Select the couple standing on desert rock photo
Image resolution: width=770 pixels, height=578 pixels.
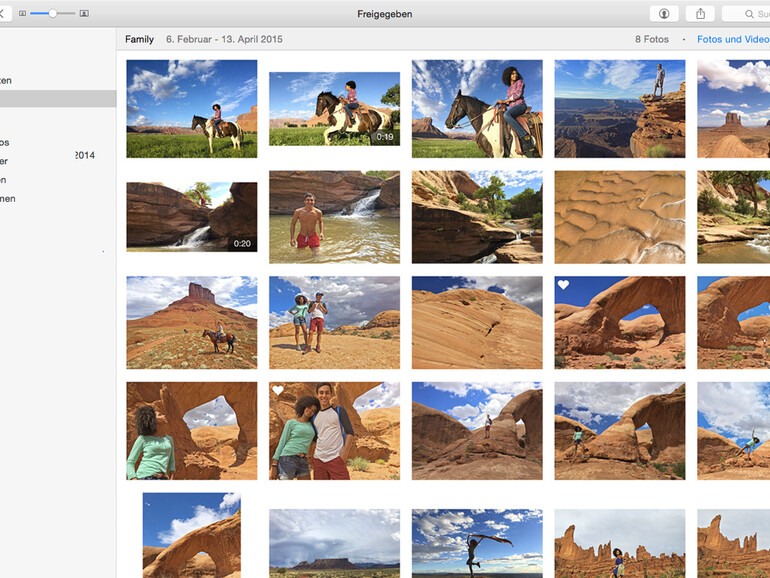pos(334,323)
